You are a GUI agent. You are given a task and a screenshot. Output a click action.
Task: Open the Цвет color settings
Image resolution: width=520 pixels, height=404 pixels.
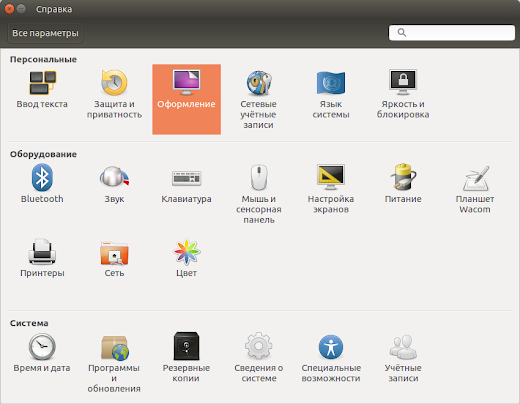(186, 258)
